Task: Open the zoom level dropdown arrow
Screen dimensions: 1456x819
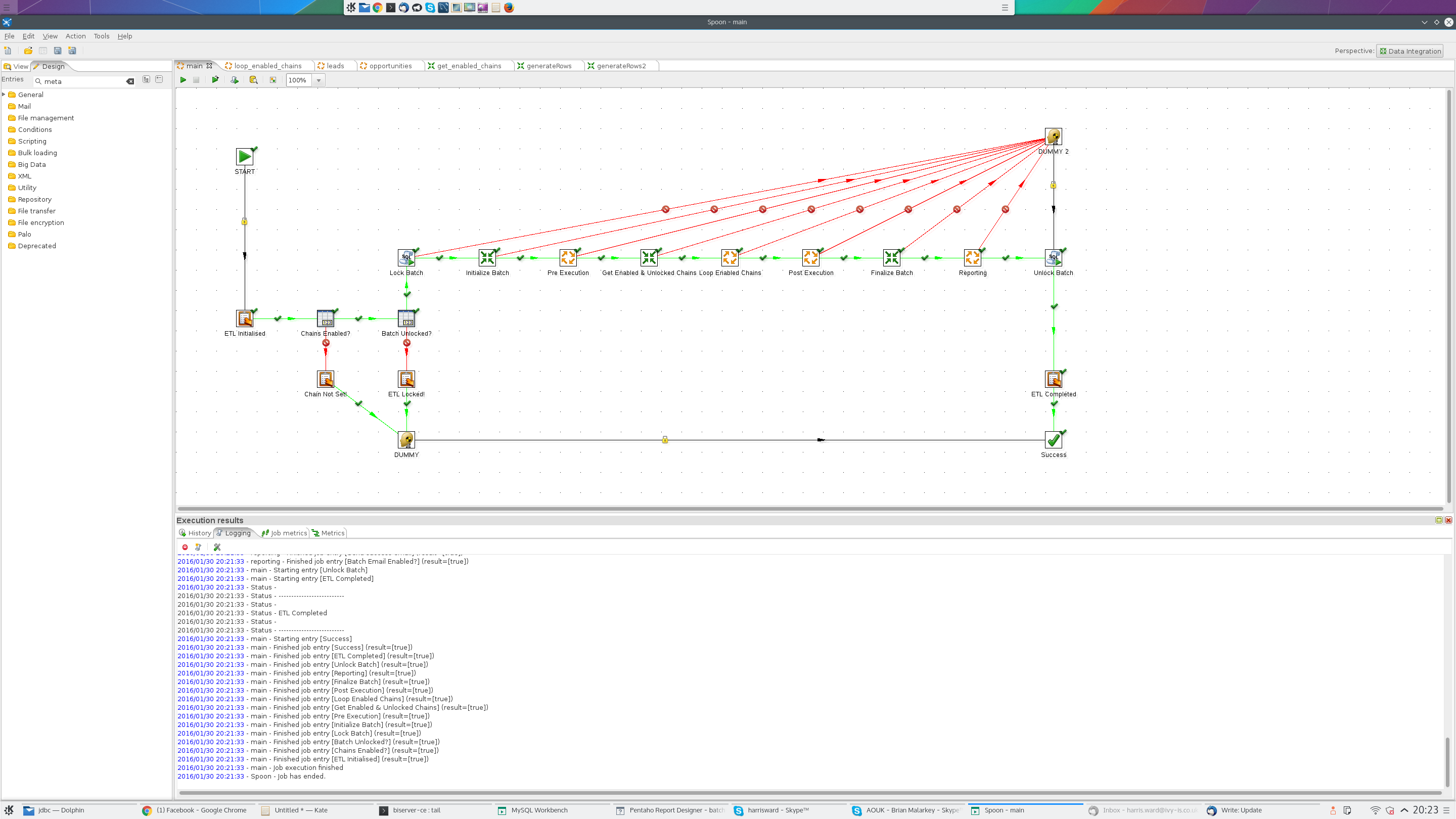Action: 319,80
